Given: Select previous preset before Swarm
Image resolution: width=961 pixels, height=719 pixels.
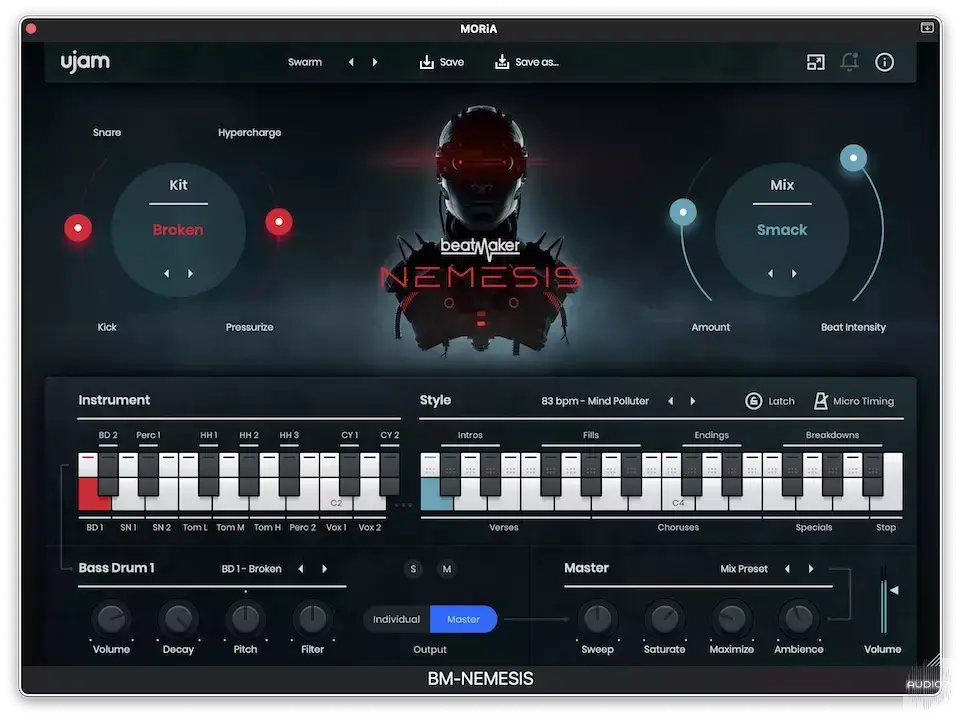Looking at the screenshot, I should tap(351, 62).
